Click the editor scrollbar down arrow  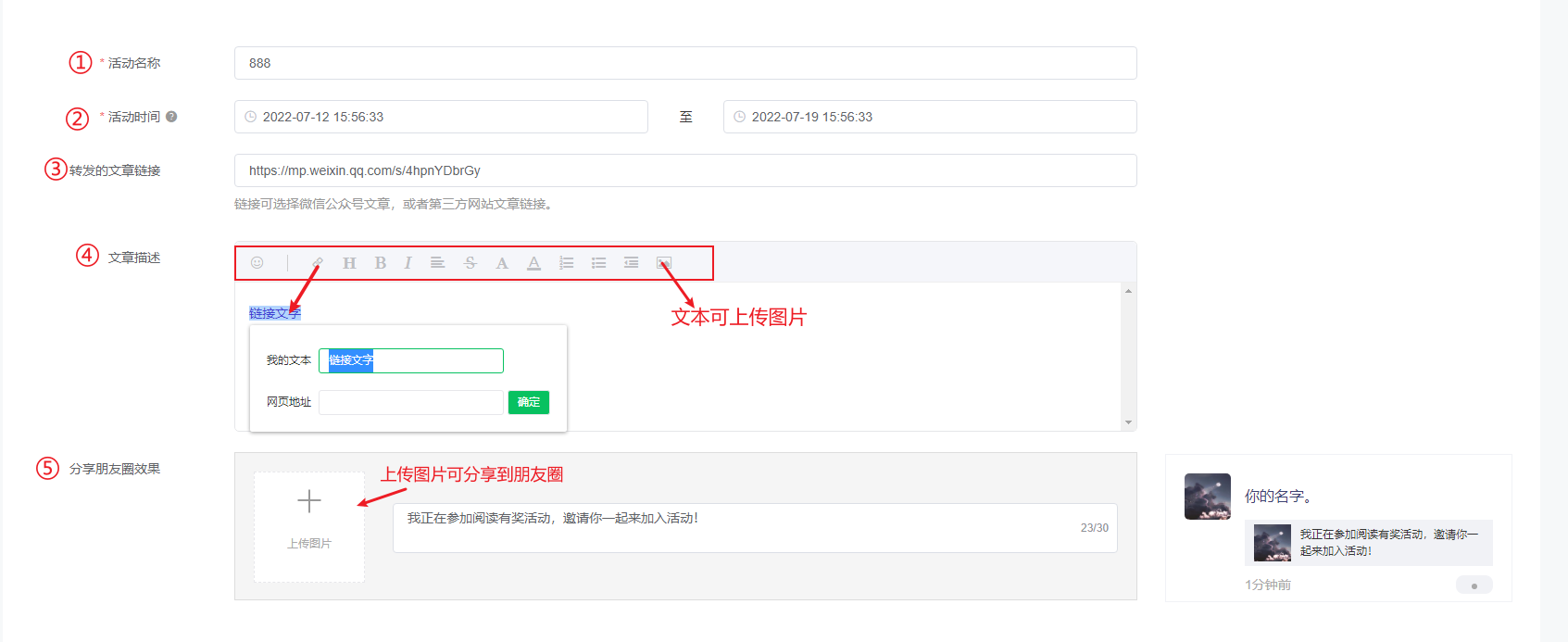click(x=1128, y=422)
